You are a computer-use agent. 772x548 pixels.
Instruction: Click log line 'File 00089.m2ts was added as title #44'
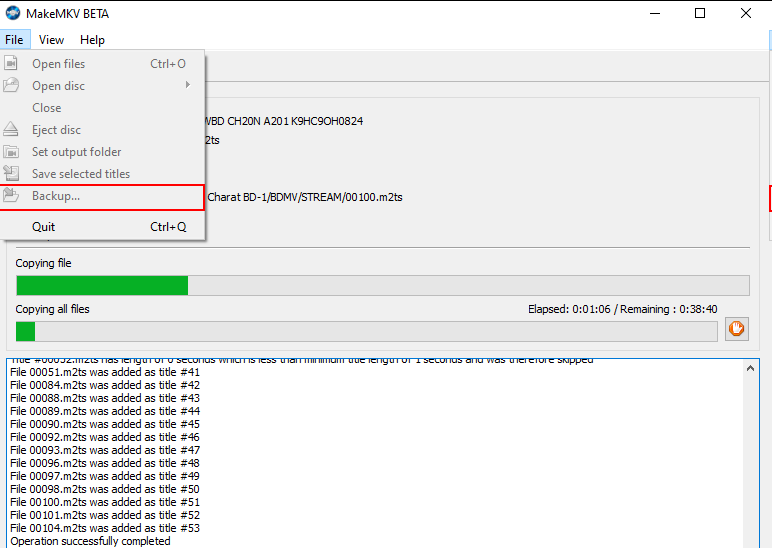point(105,411)
